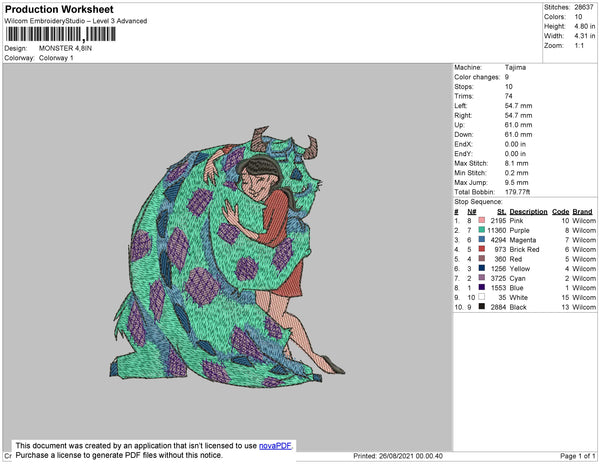Click the Max Jump value 9.5 mm

point(516,182)
